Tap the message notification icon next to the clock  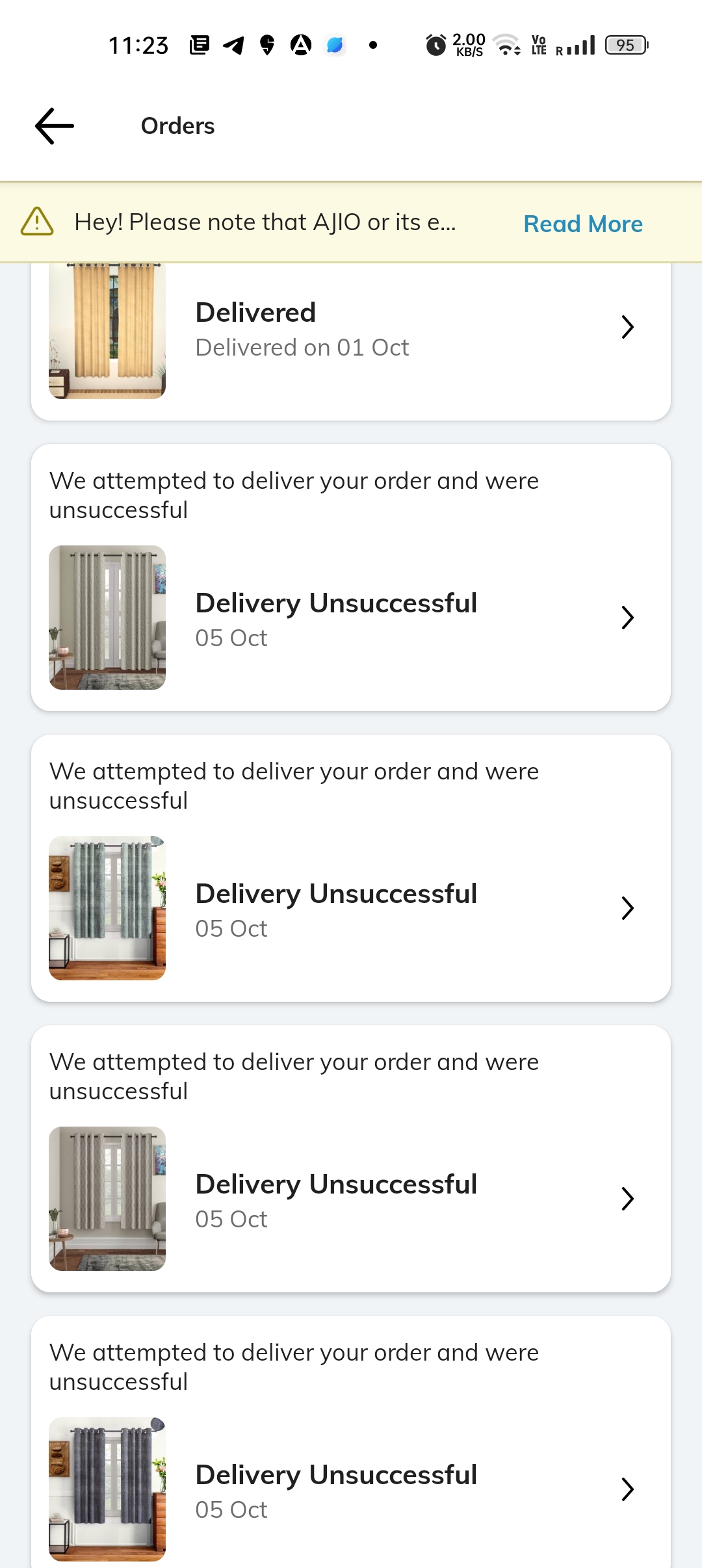200,45
